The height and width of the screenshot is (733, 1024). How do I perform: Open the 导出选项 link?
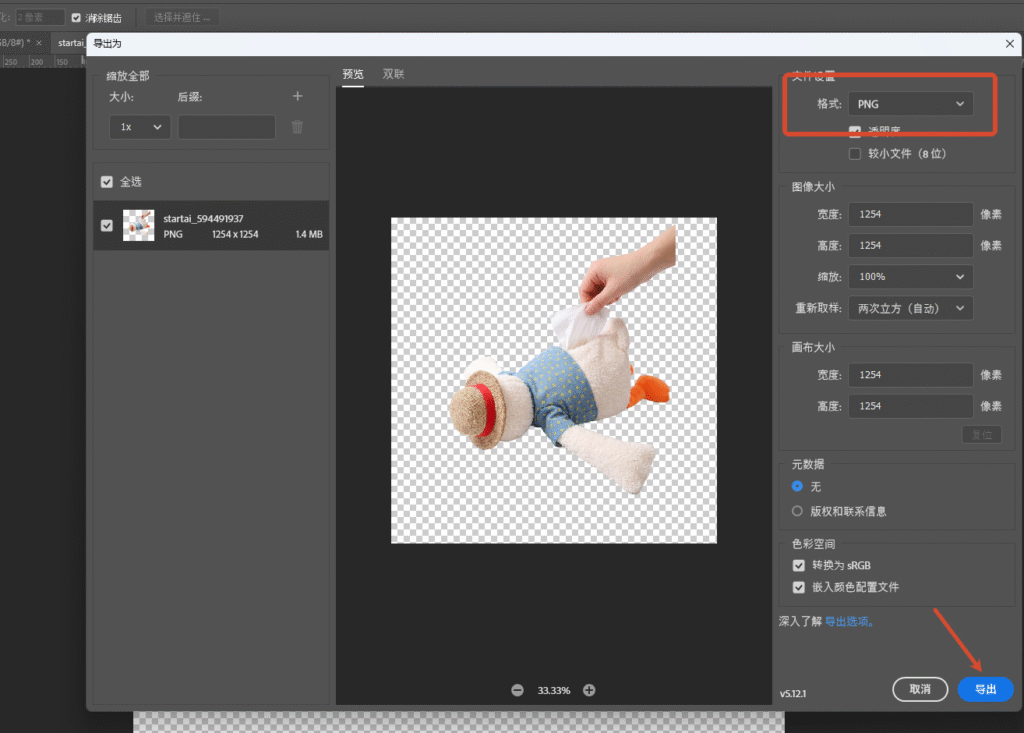(x=849, y=621)
